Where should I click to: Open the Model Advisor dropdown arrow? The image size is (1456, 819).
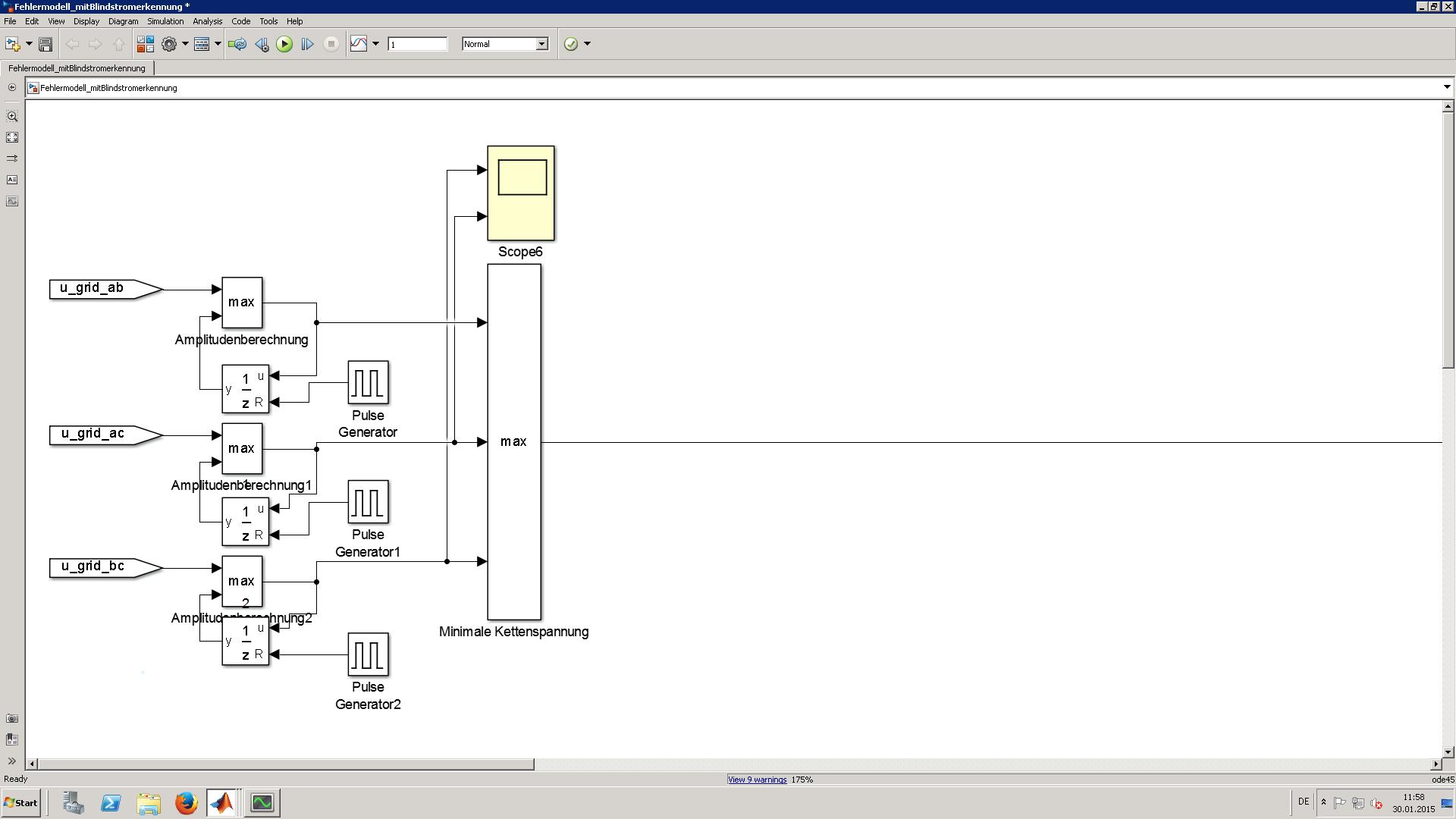click(587, 44)
